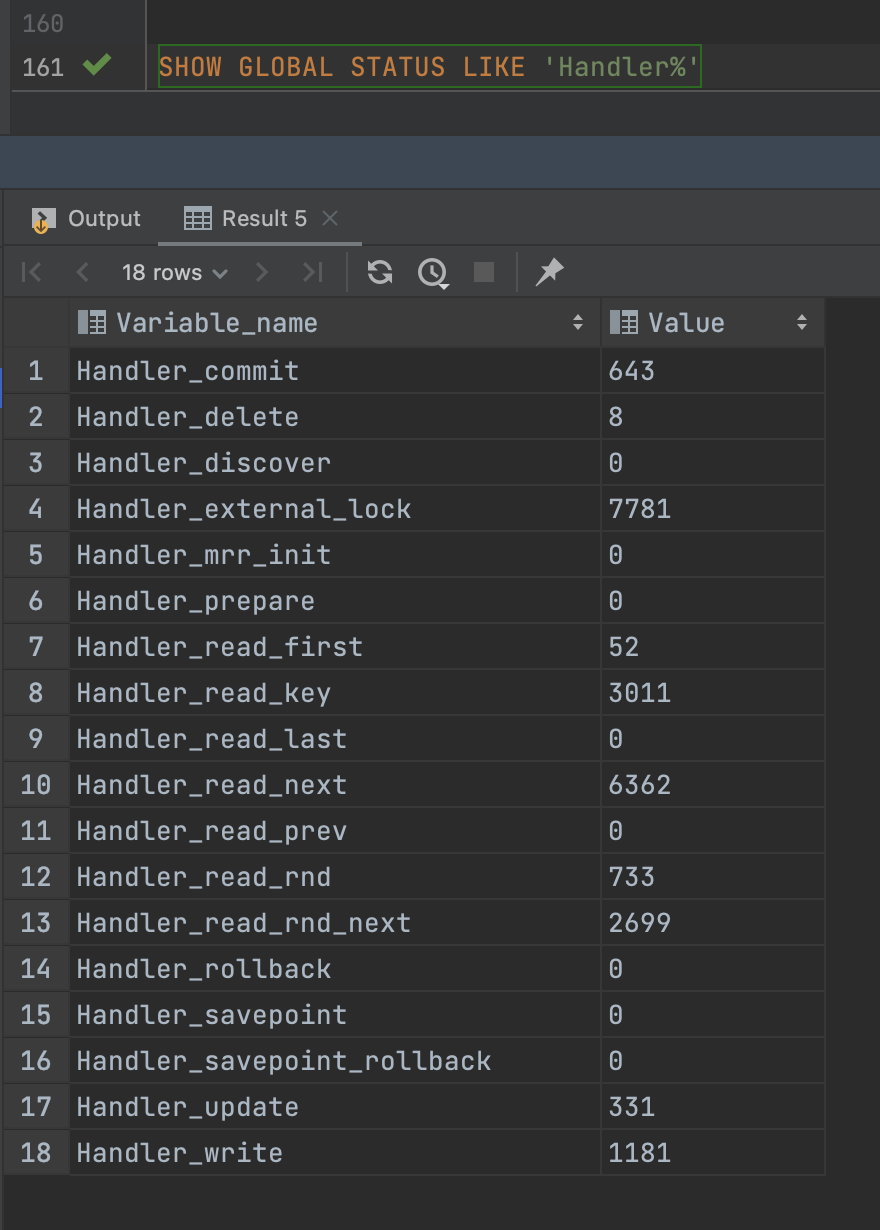Select the Handler_rollback cell
This screenshot has height=1230, width=880.
[335, 969]
